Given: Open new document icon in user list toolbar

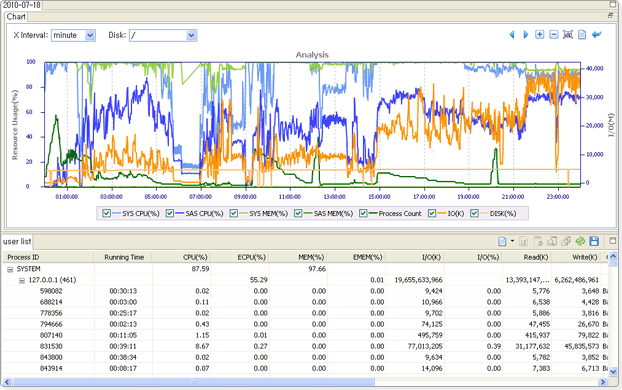Looking at the screenshot, I should click(x=502, y=241).
